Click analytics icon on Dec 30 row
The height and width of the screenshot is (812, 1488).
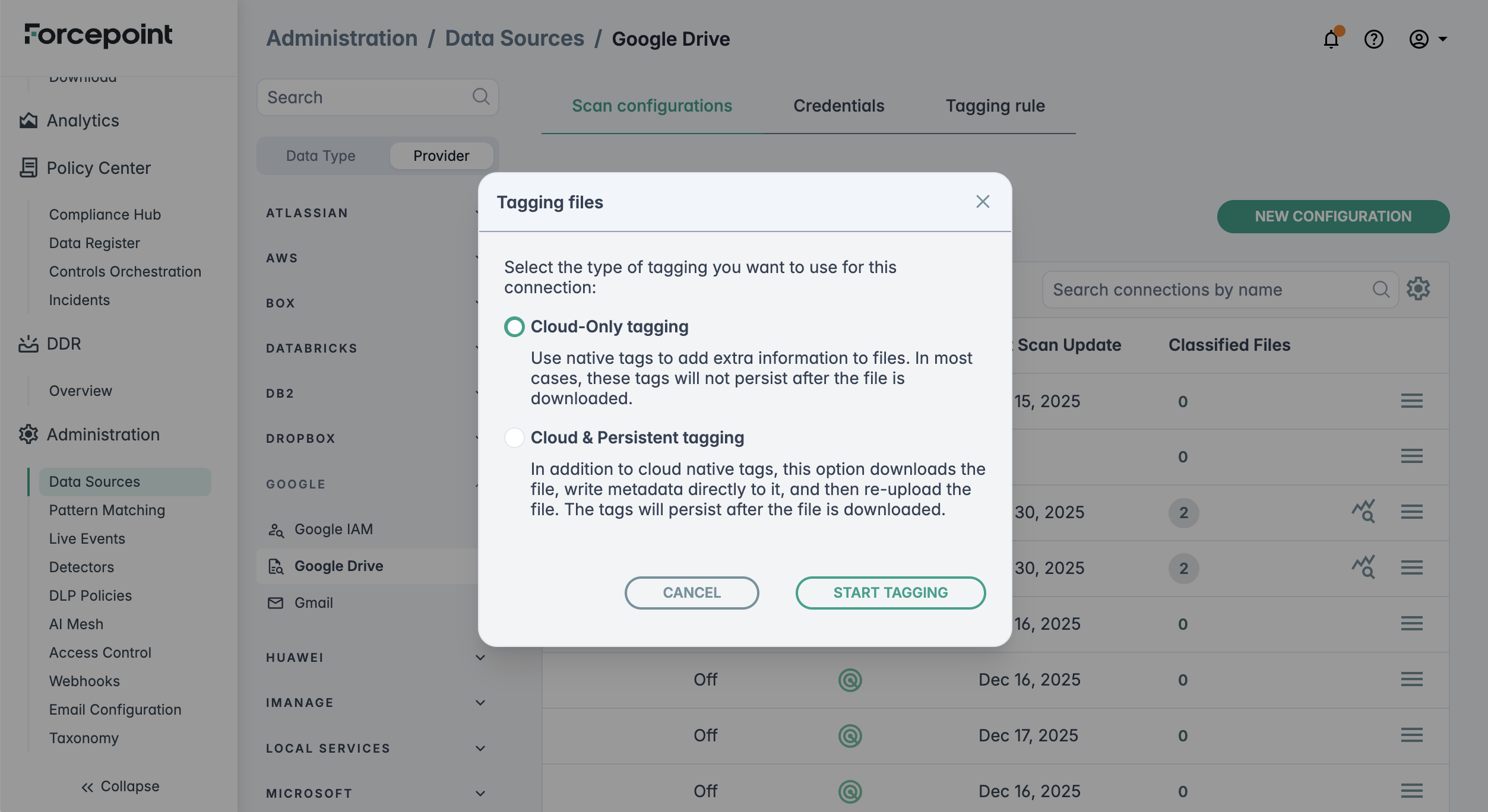coord(1363,511)
